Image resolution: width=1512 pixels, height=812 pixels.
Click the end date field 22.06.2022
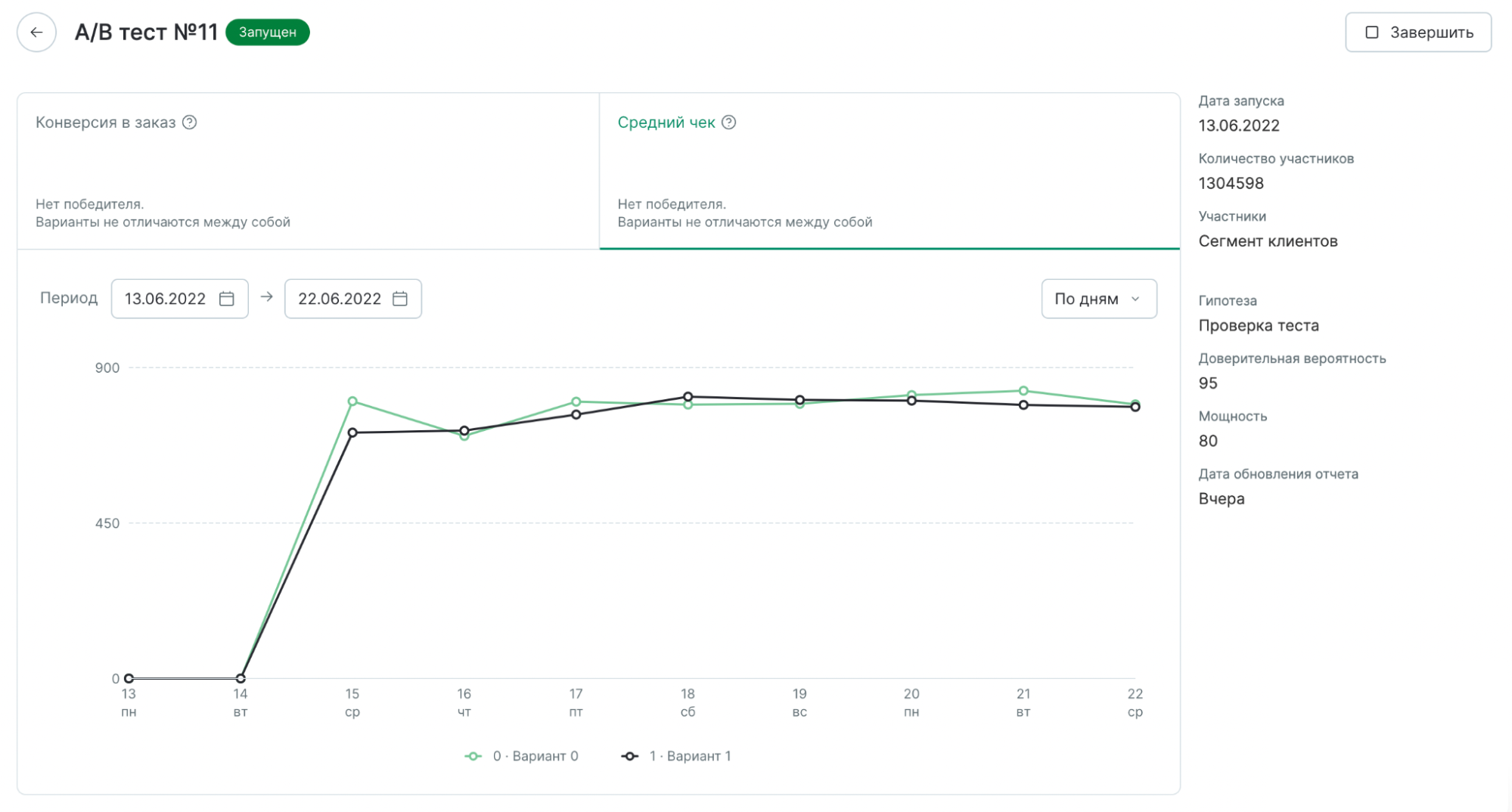pyautogui.click(x=353, y=299)
